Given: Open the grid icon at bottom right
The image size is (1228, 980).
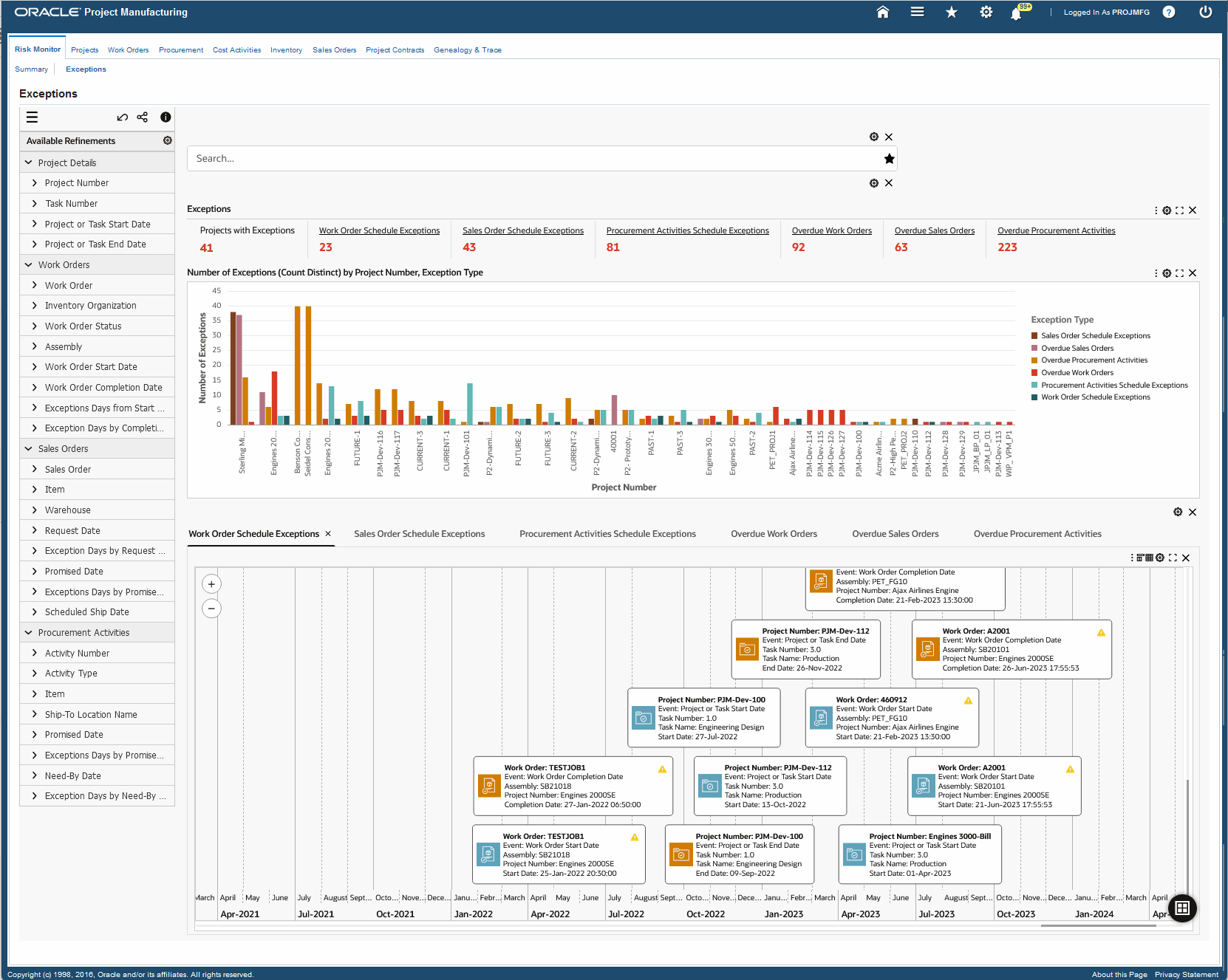Looking at the screenshot, I should pyautogui.click(x=1182, y=908).
